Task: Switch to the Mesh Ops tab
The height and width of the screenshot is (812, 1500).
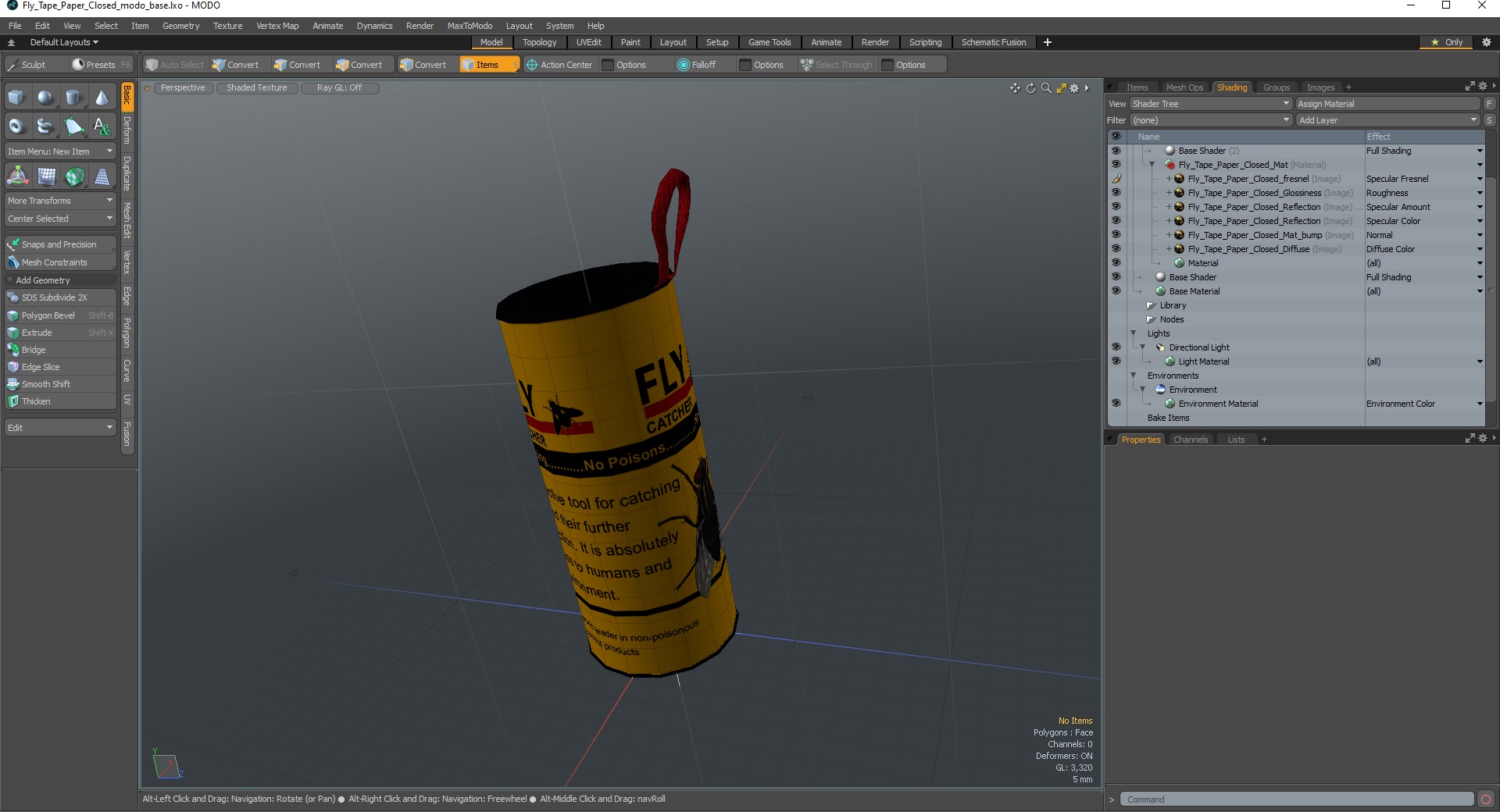Action: pos(1184,87)
